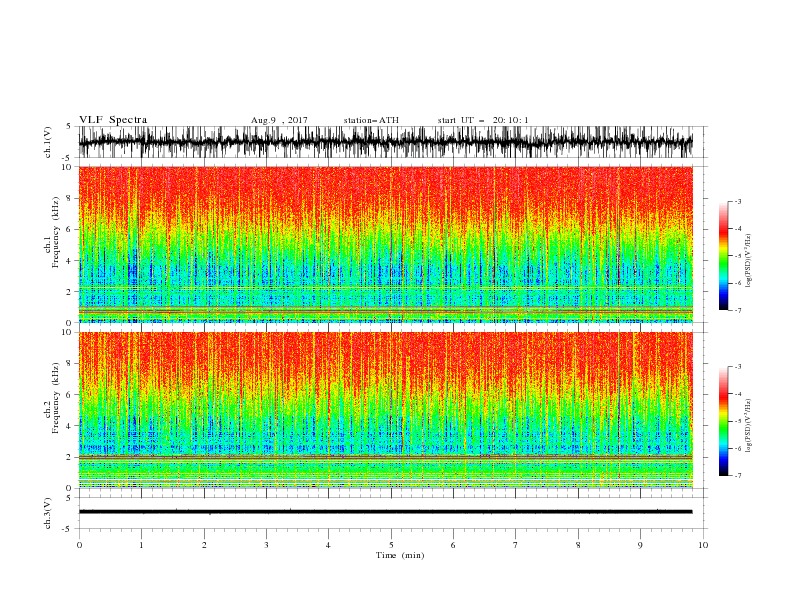
Task: Click the ch.1 frequency tick label "6"
Action: (x=69, y=229)
